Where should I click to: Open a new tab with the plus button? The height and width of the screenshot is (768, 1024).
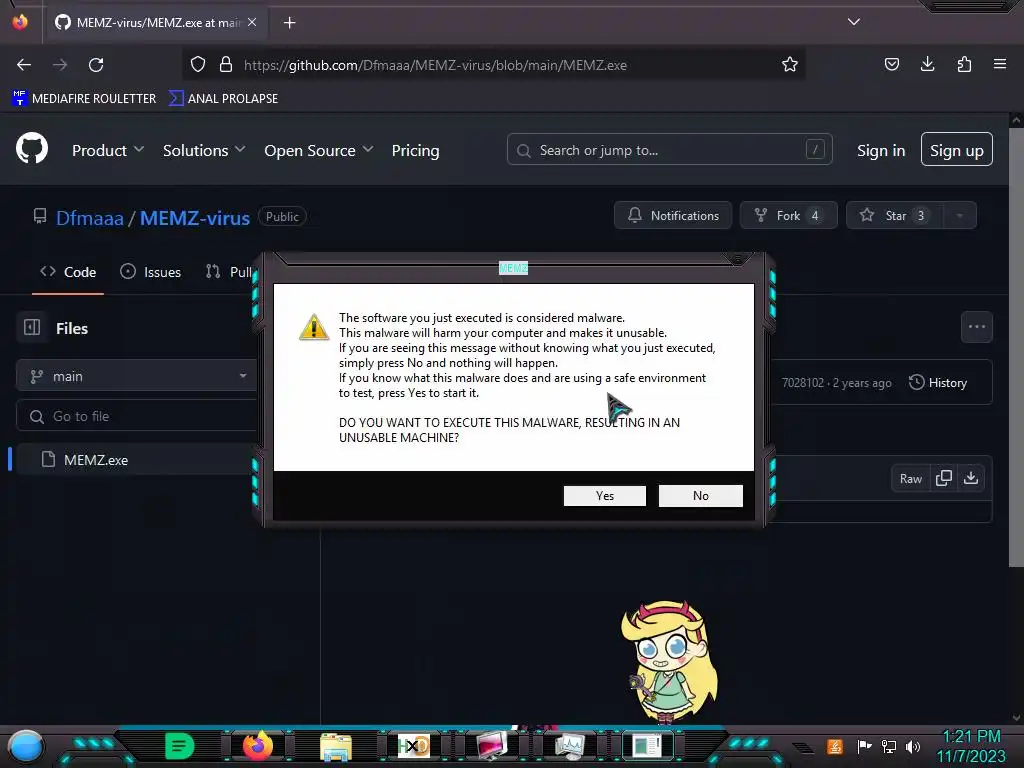point(289,23)
